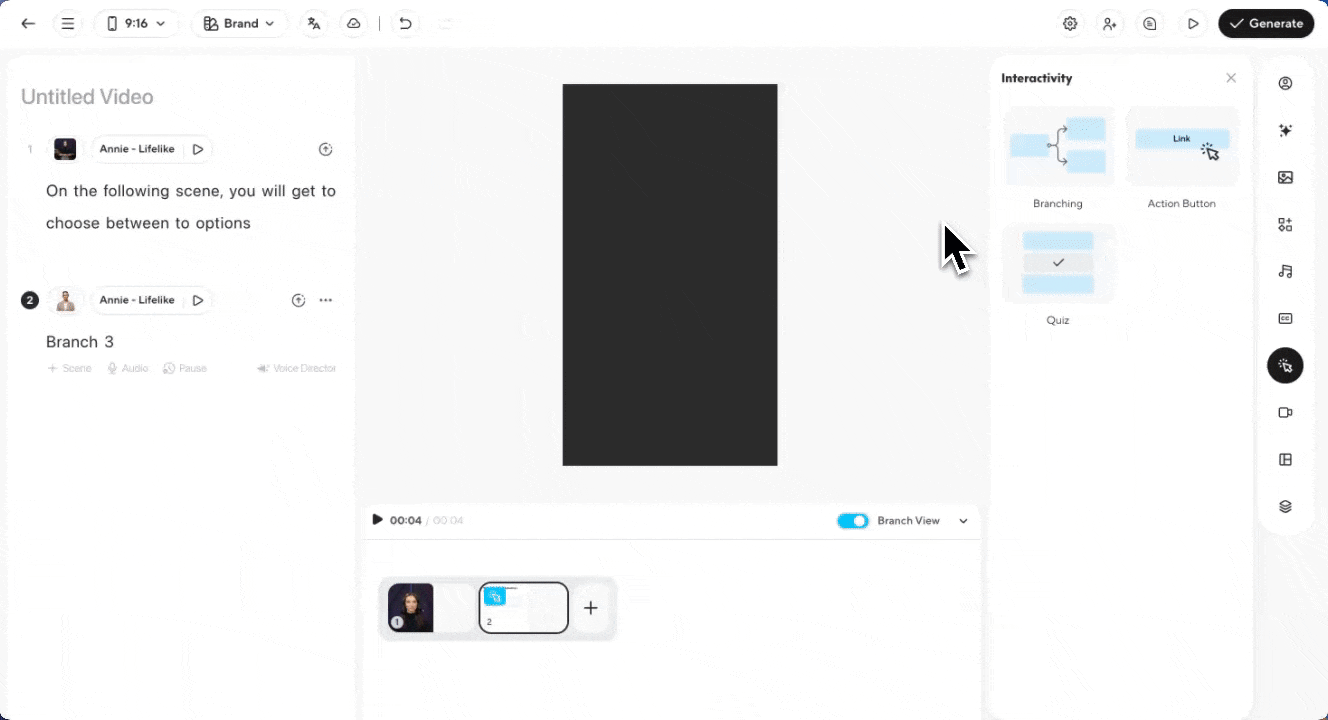Open the layers icon in sidebar
This screenshot has width=1328, height=720.
(1285, 507)
